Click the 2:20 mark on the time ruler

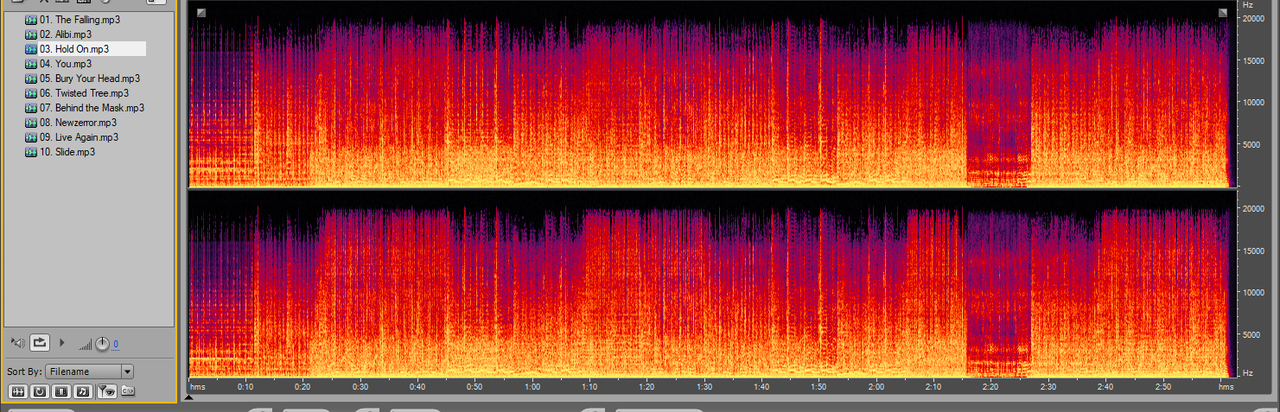[991, 386]
